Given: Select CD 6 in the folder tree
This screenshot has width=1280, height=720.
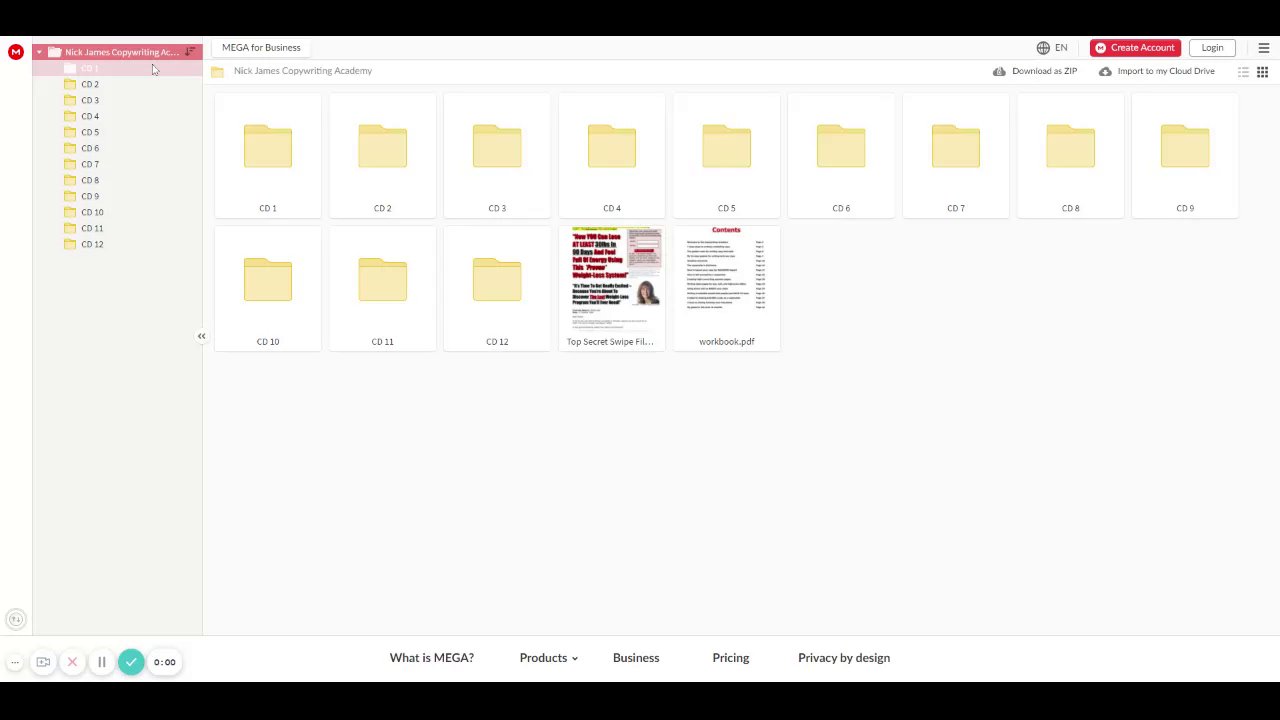Looking at the screenshot, I should coord(117,148).
